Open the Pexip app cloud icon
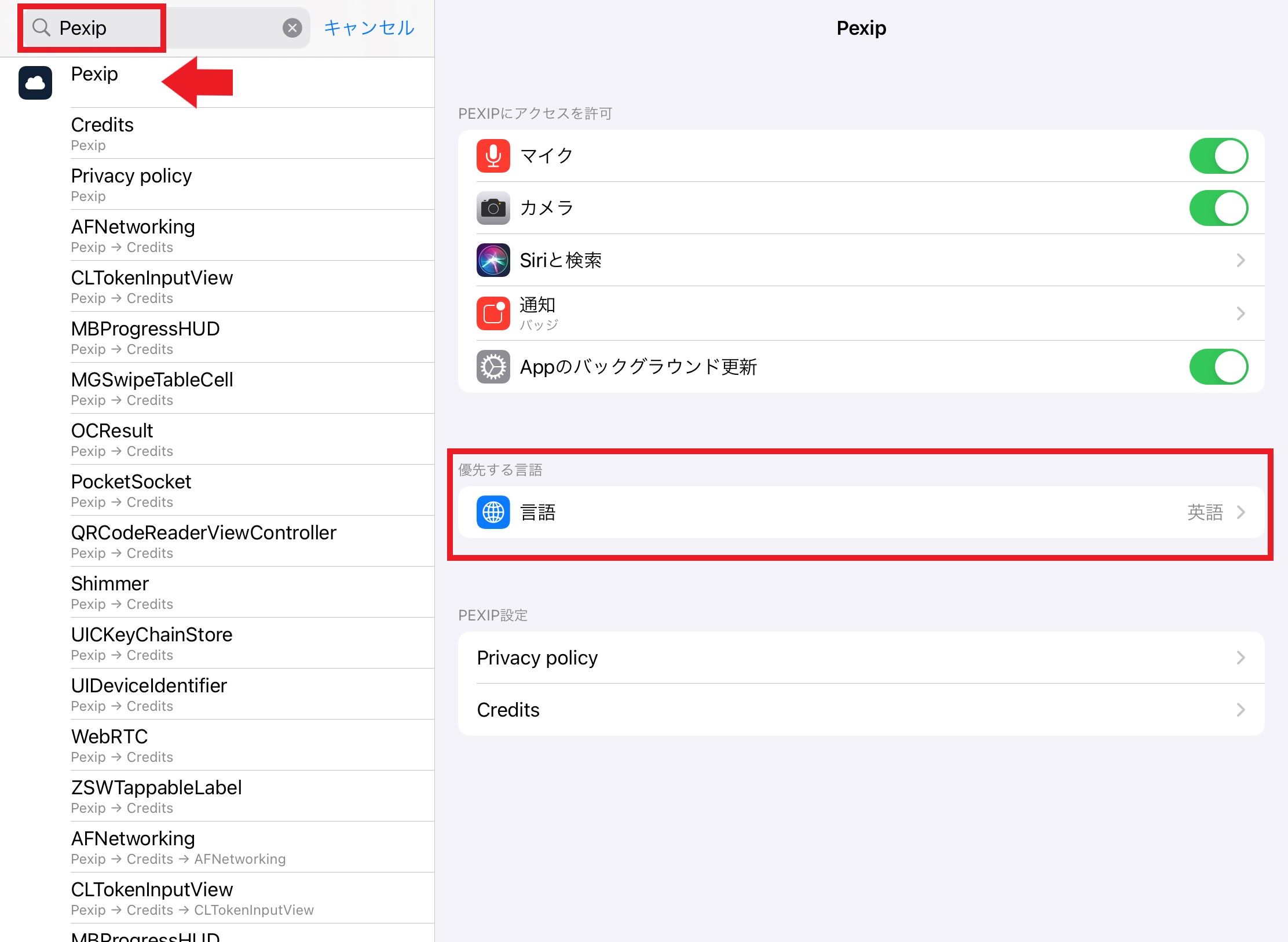 (x=35, y=83)
